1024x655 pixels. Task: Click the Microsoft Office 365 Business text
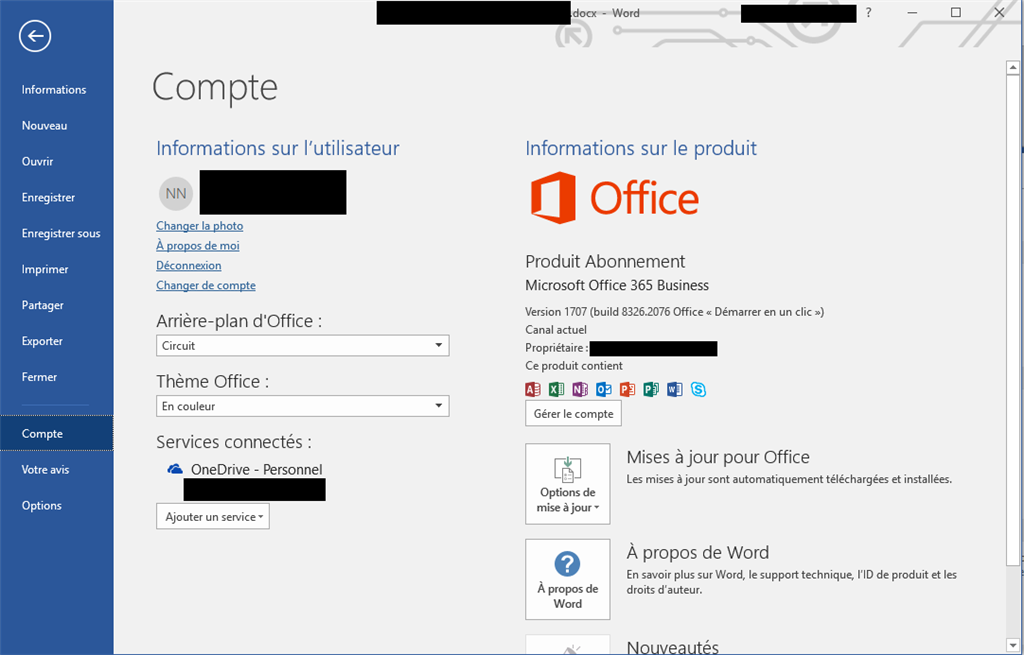coord(616,285)
